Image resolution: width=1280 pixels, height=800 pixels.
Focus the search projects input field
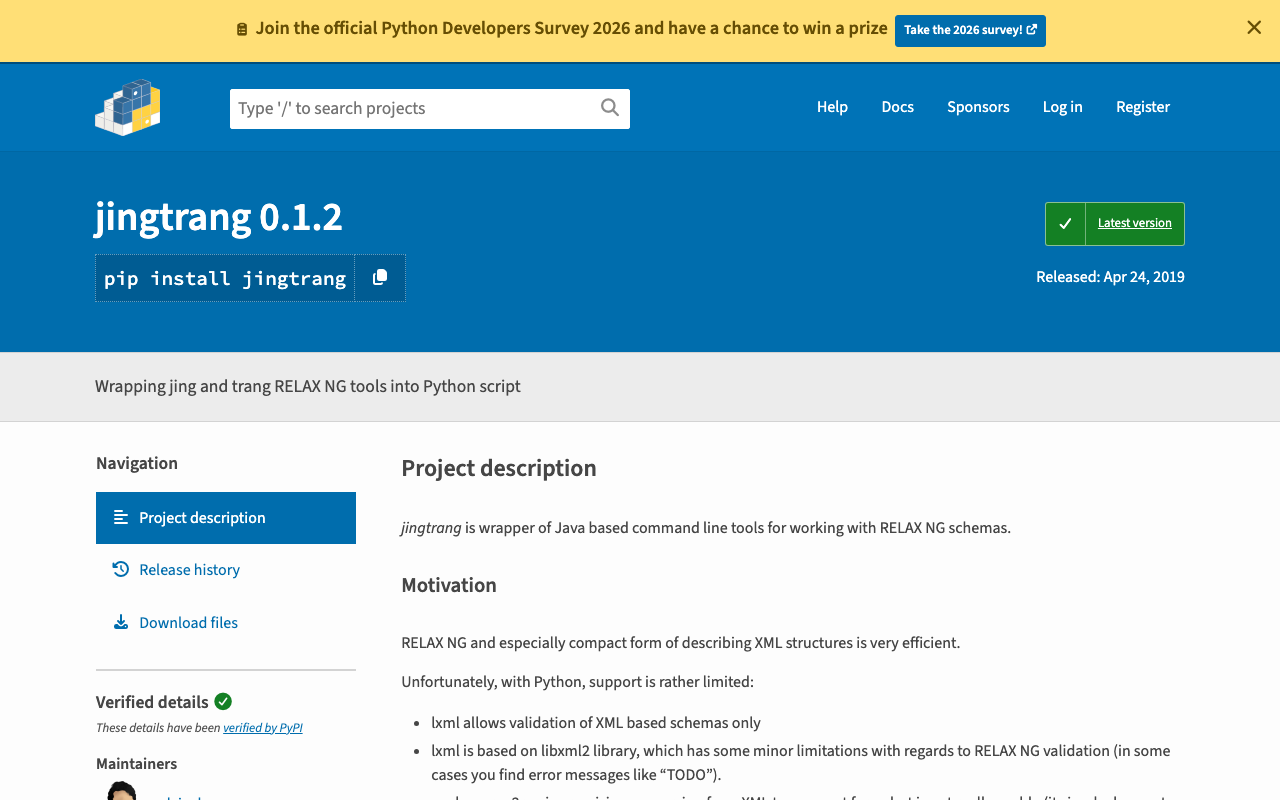[412, 108]
